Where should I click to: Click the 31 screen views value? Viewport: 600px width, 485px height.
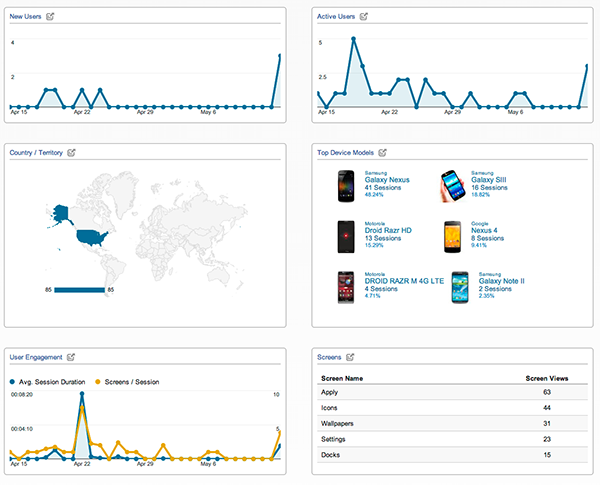(547, 424)
